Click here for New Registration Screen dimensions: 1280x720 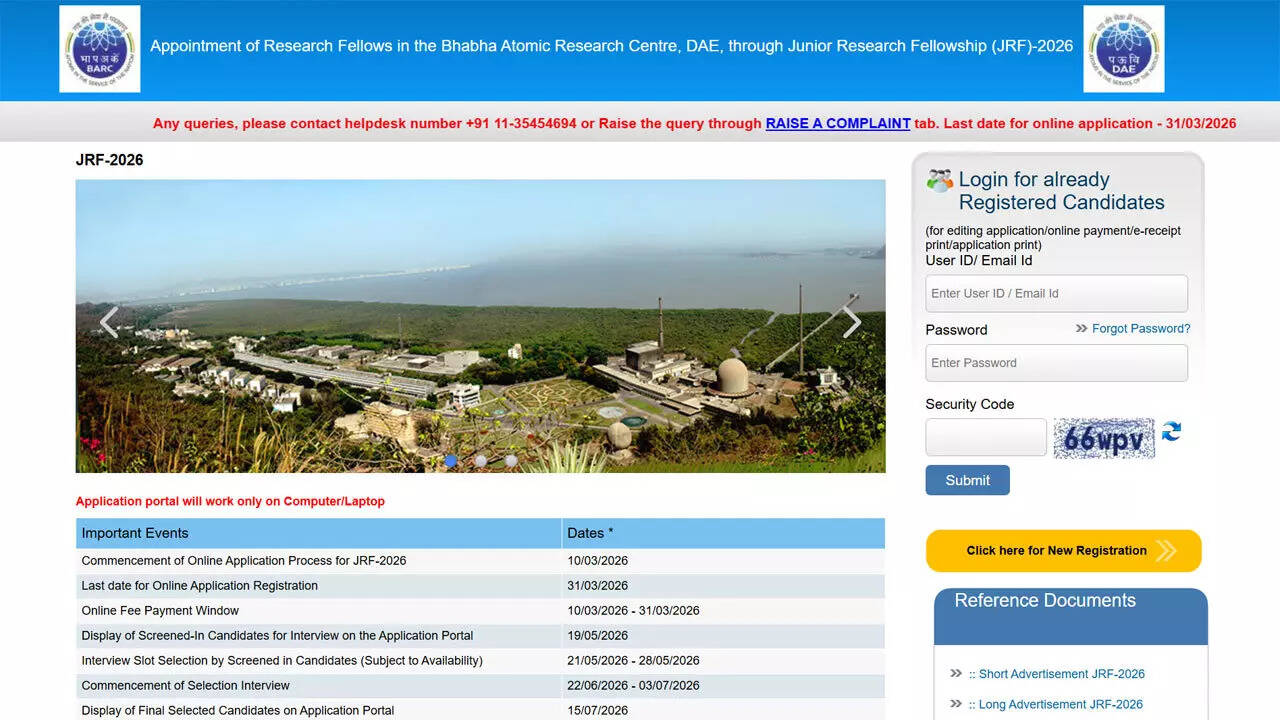click(x=1063, y=550)
